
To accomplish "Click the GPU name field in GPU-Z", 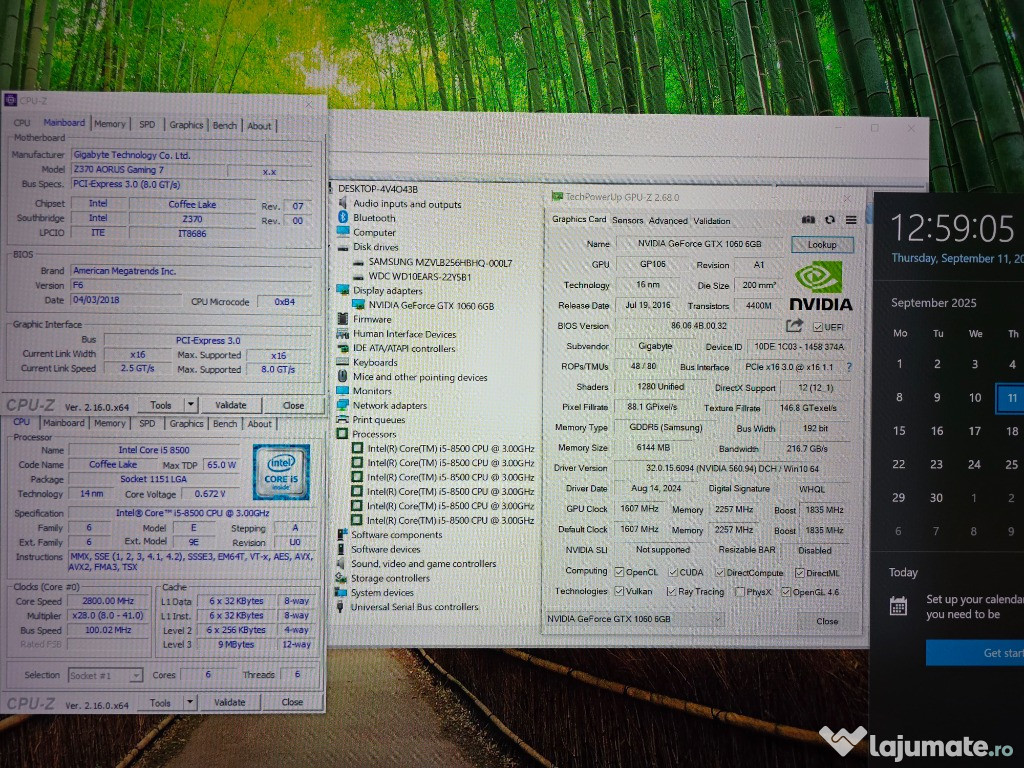I will tap(699, 244).
